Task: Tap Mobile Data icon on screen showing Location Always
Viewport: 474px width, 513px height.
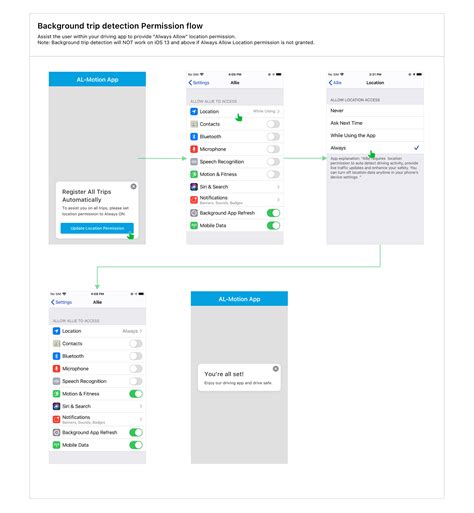Action: [x=56, y=445]
